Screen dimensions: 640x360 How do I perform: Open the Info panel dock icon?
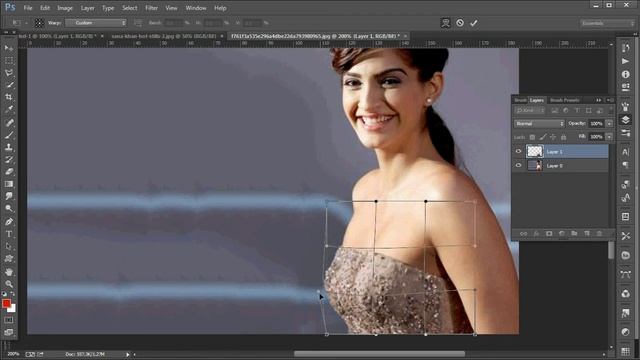(625, 74)
